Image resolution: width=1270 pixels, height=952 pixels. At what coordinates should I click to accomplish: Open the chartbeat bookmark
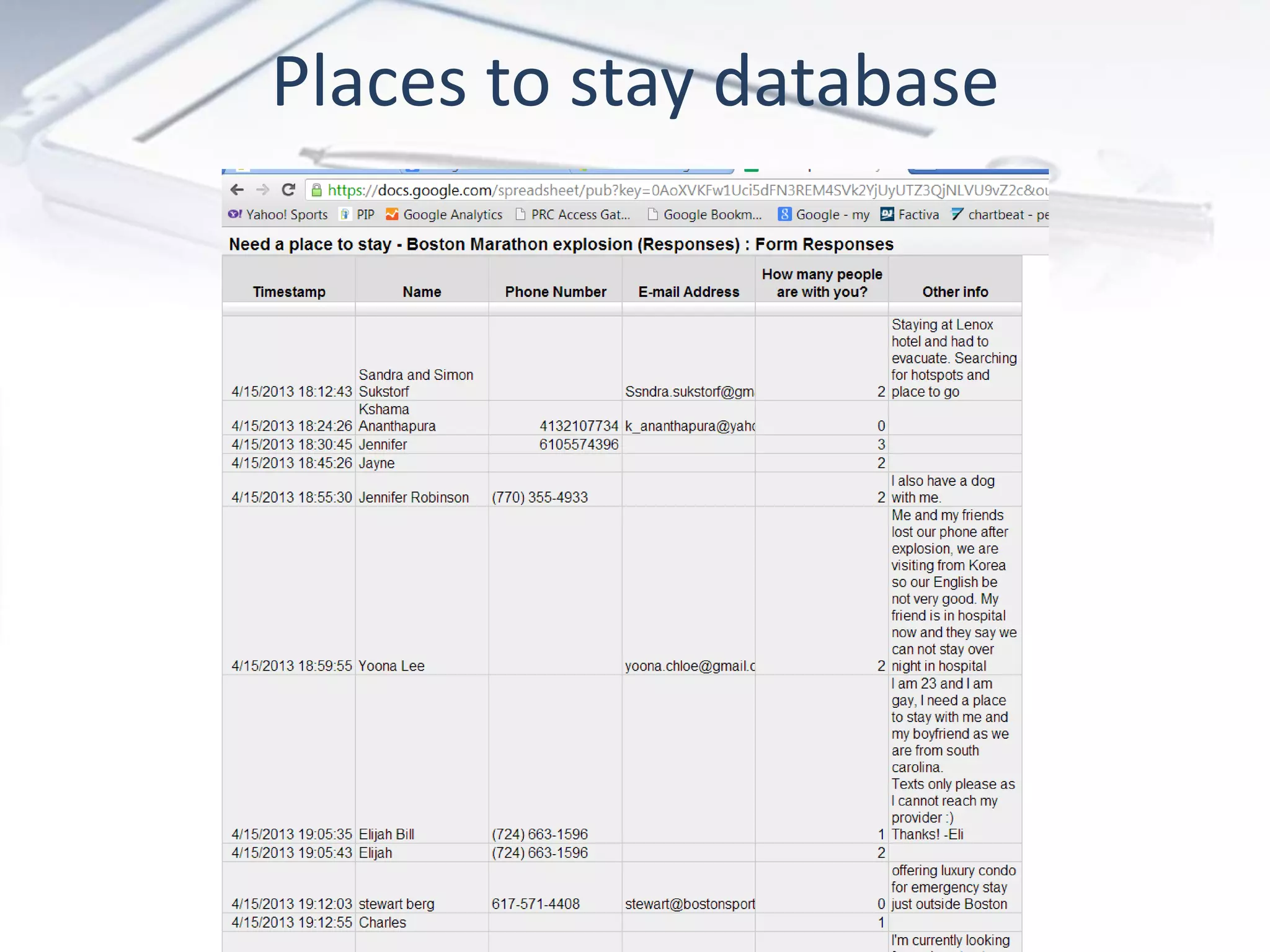click(1000, 214)
